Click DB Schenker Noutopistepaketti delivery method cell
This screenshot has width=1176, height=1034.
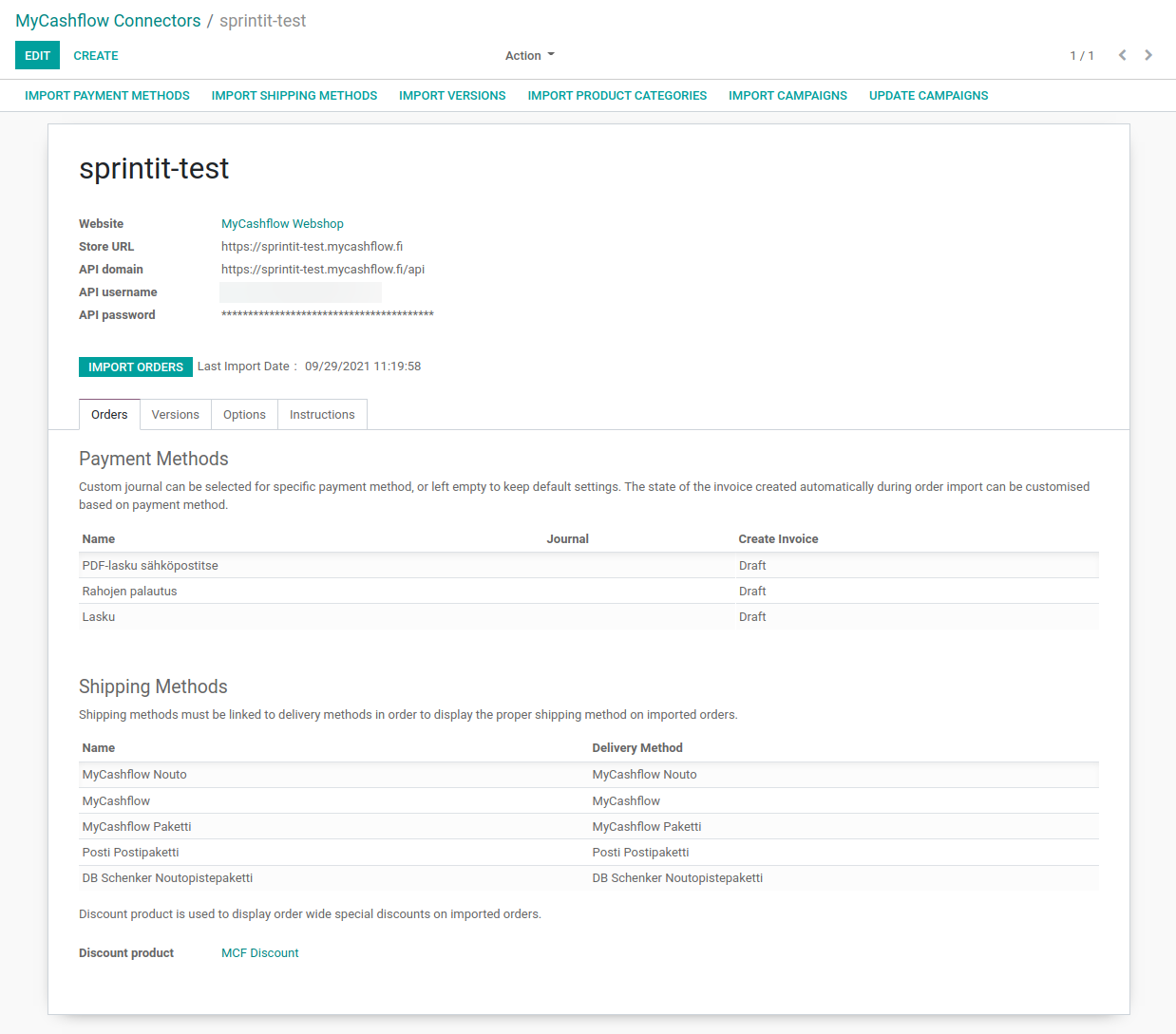pyautogui.click(x=677, y=878)
